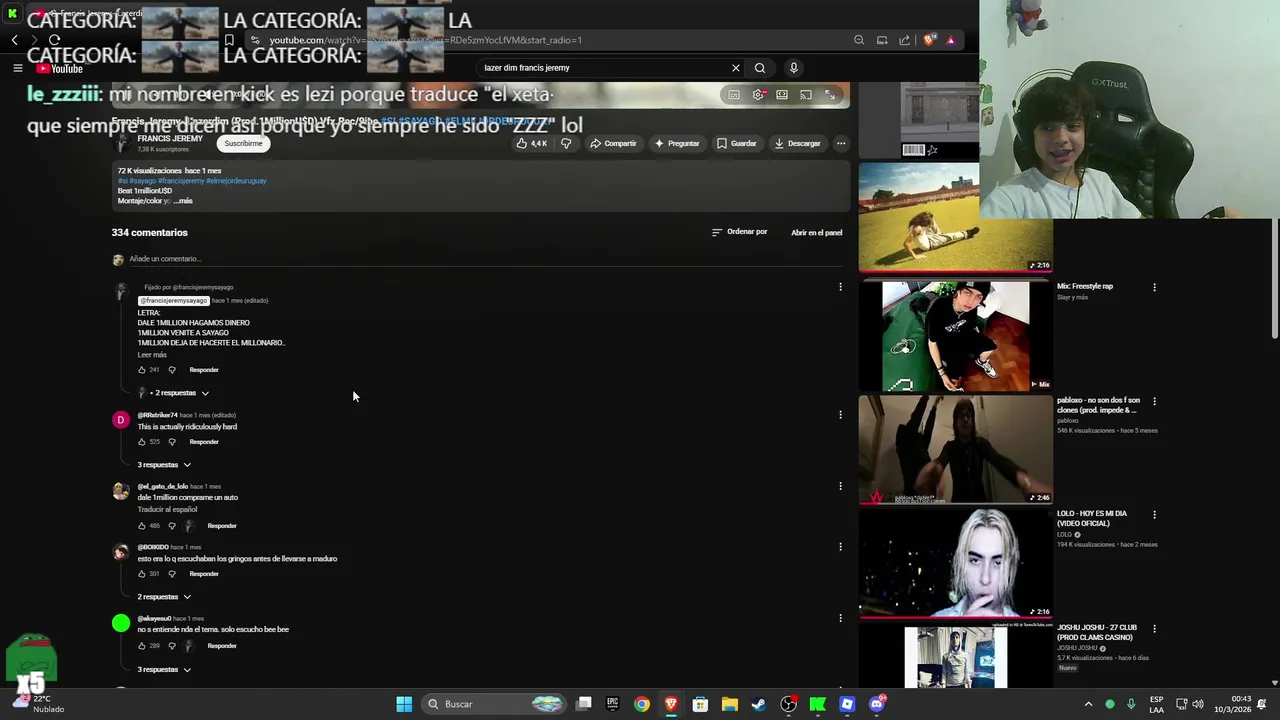Open the LOLO - HOY ES MI DIA thumbnail
This screenshot has width=1280, height=720.
955,563
